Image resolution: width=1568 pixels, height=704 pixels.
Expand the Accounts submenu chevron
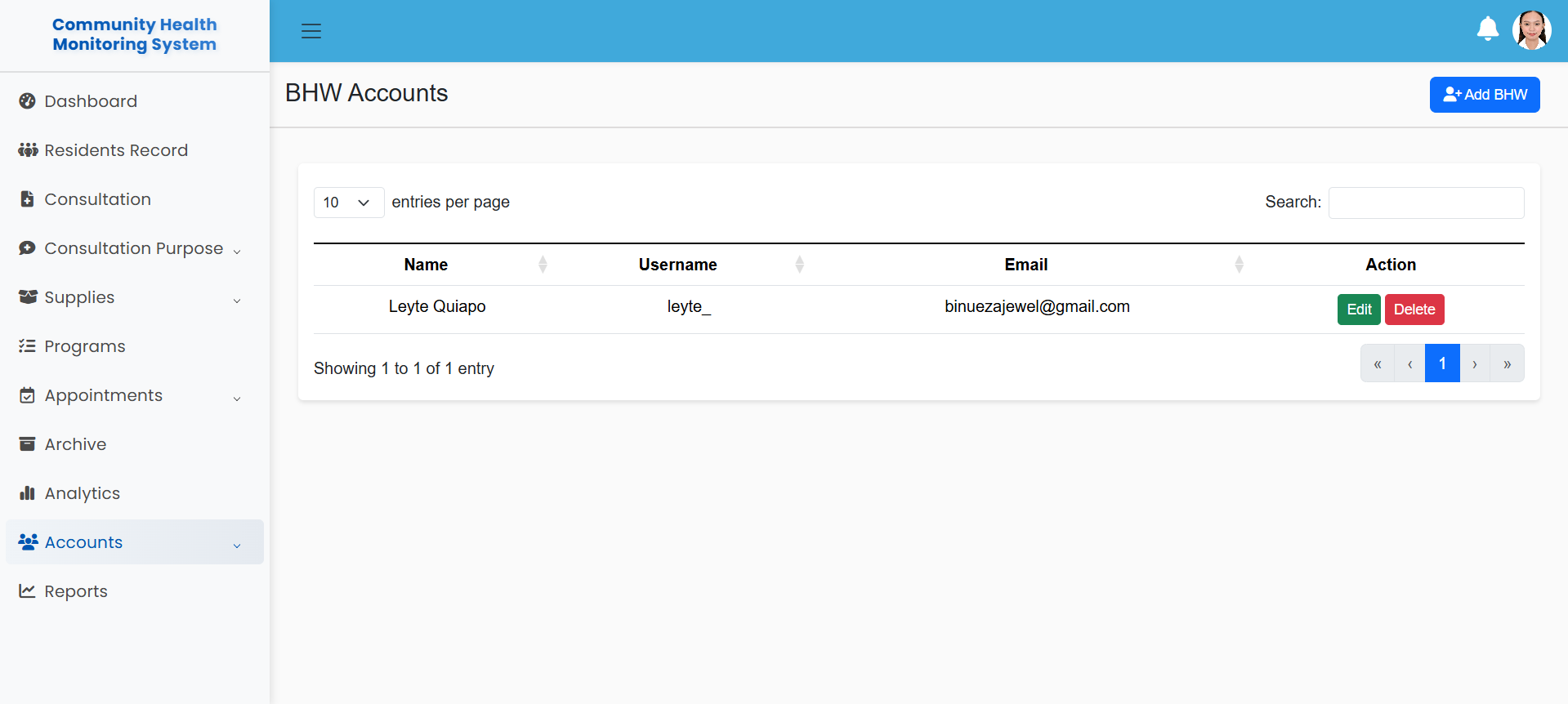point(237,546)
